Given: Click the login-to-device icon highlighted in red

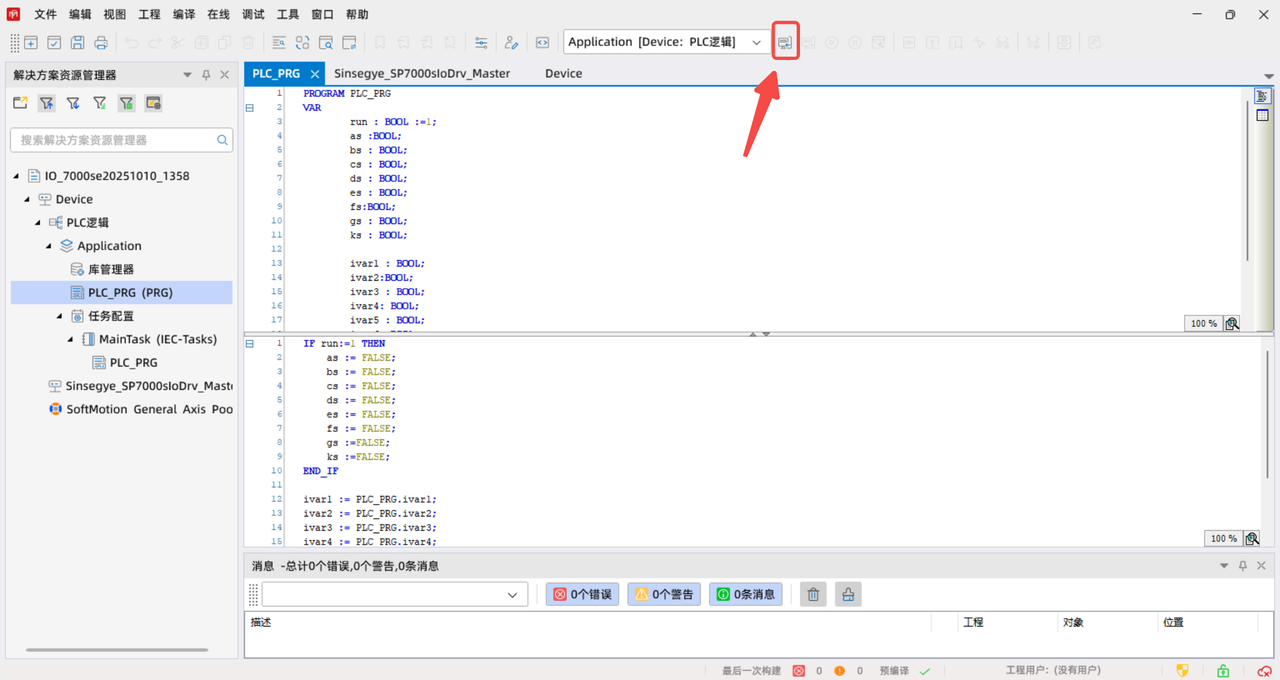Looking at the screenshot, I should (x=785, y=43).
